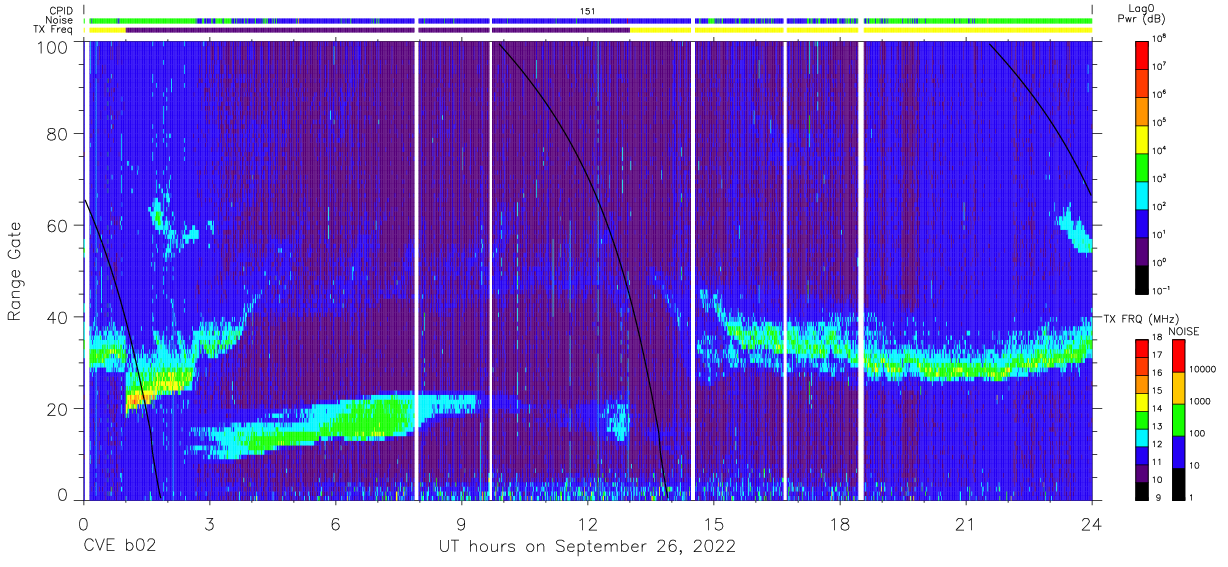Click the green segment of the NOISE colorbar
Image resolution: width=1228 pixels, height=567 pixels.
pyautogui.click(x=1179, y=420)
